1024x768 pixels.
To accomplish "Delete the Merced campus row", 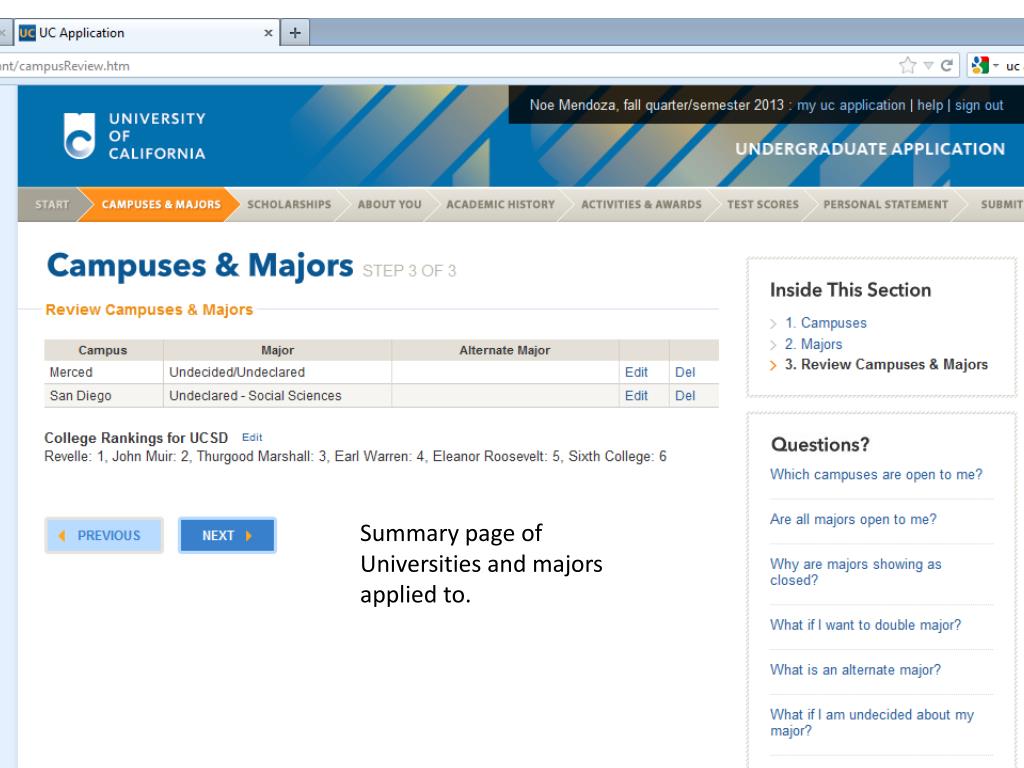I will (684, 372).
